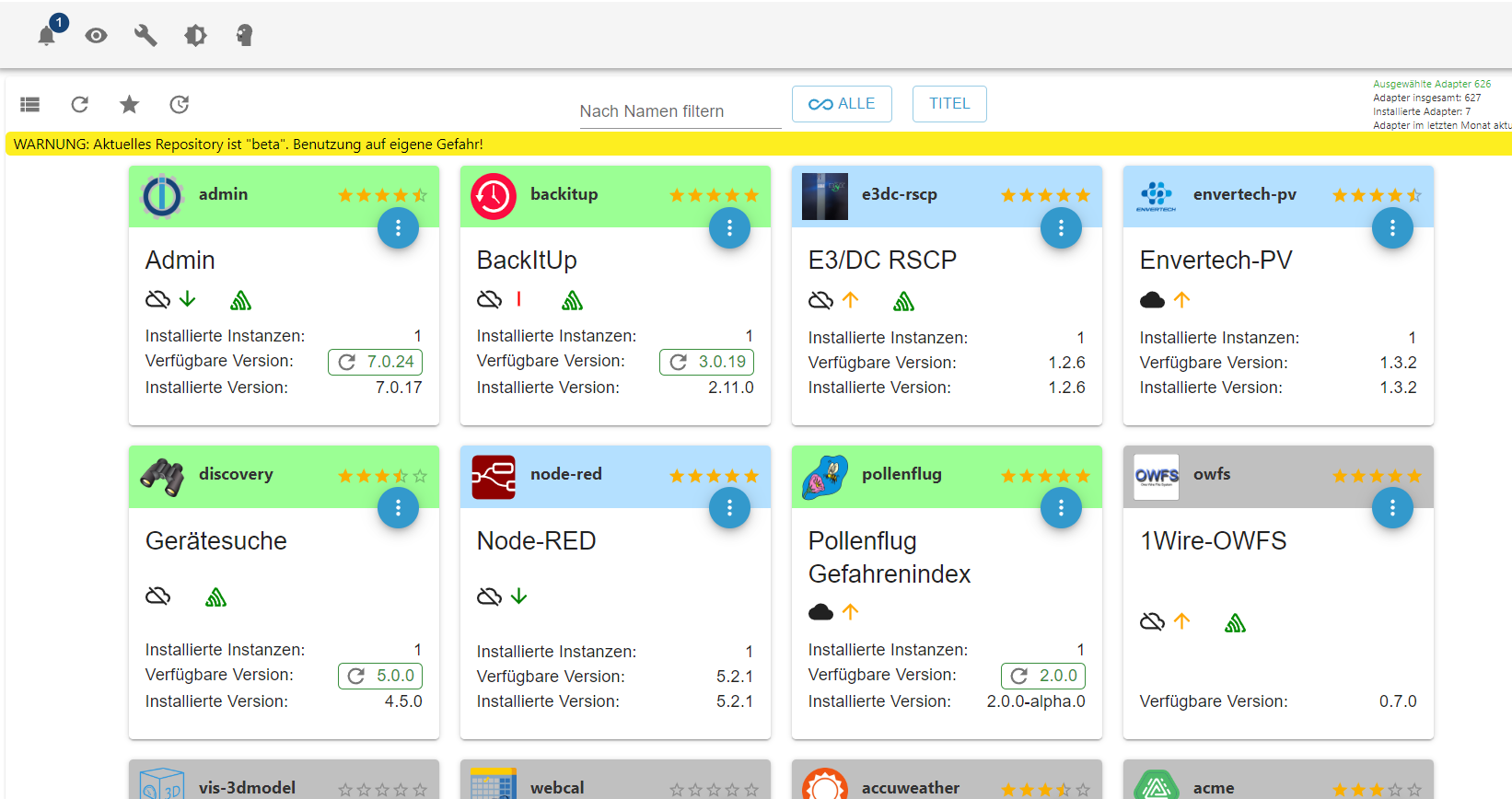
Task: Refresh the adapter list
Action: (x=80, y=104)
